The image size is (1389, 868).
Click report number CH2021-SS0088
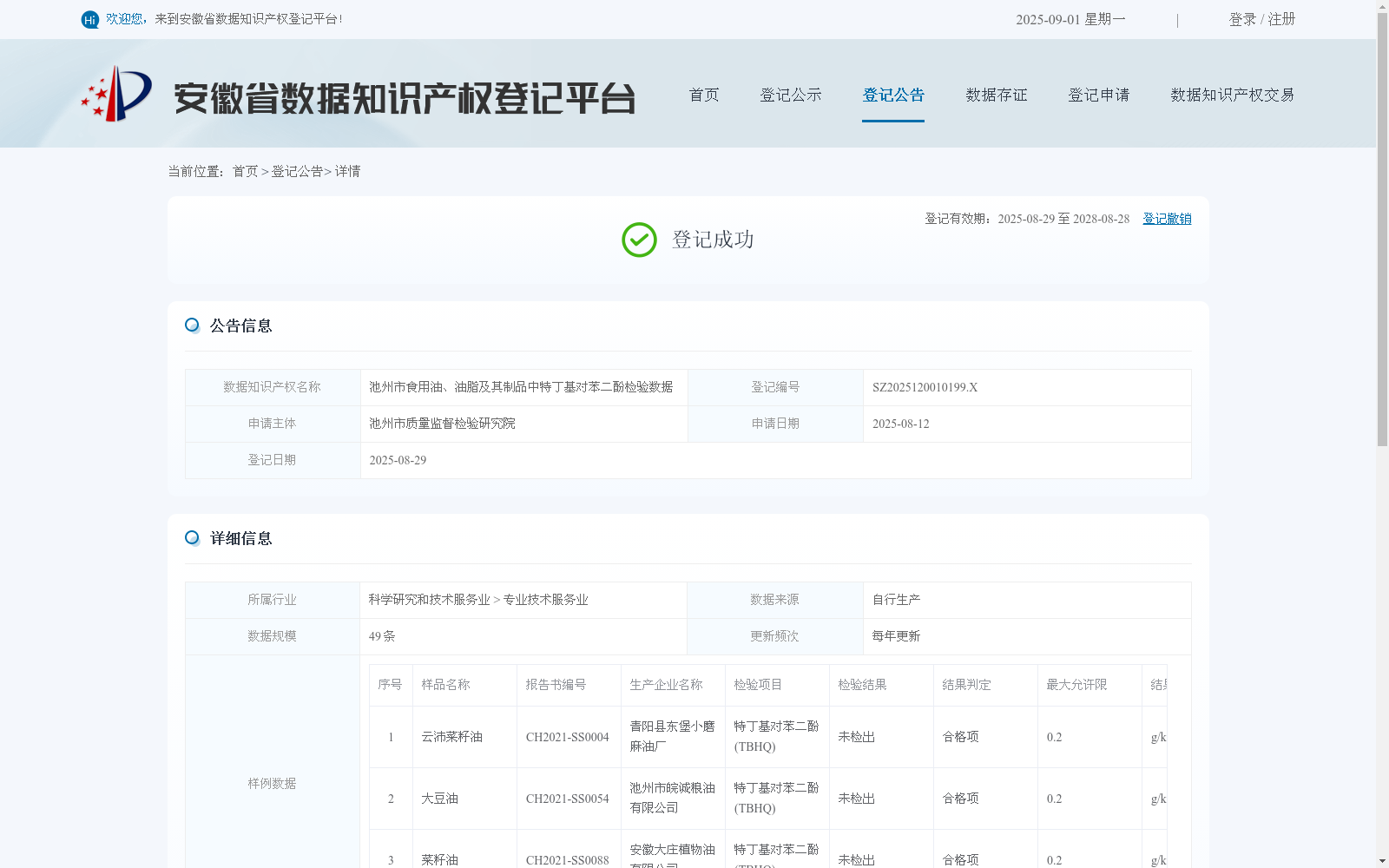568,860
